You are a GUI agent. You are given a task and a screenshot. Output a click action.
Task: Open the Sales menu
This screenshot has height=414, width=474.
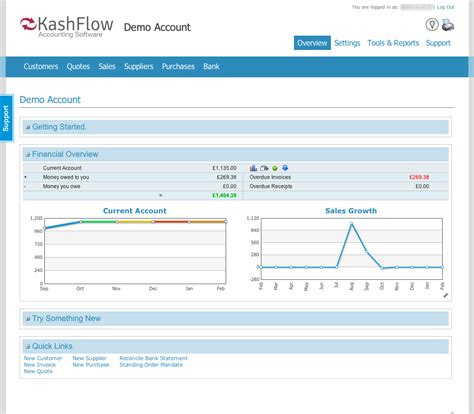[107, 66]
